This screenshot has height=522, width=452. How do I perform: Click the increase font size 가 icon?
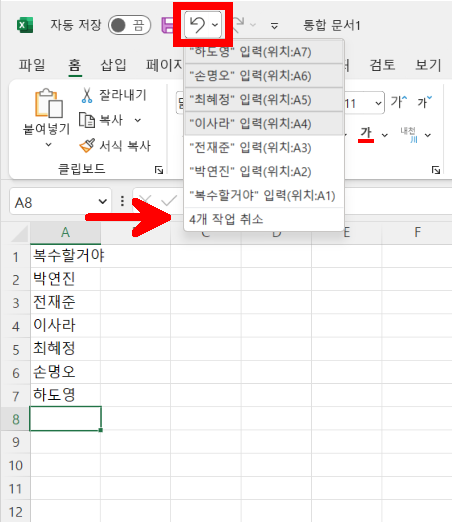point(399,102)
